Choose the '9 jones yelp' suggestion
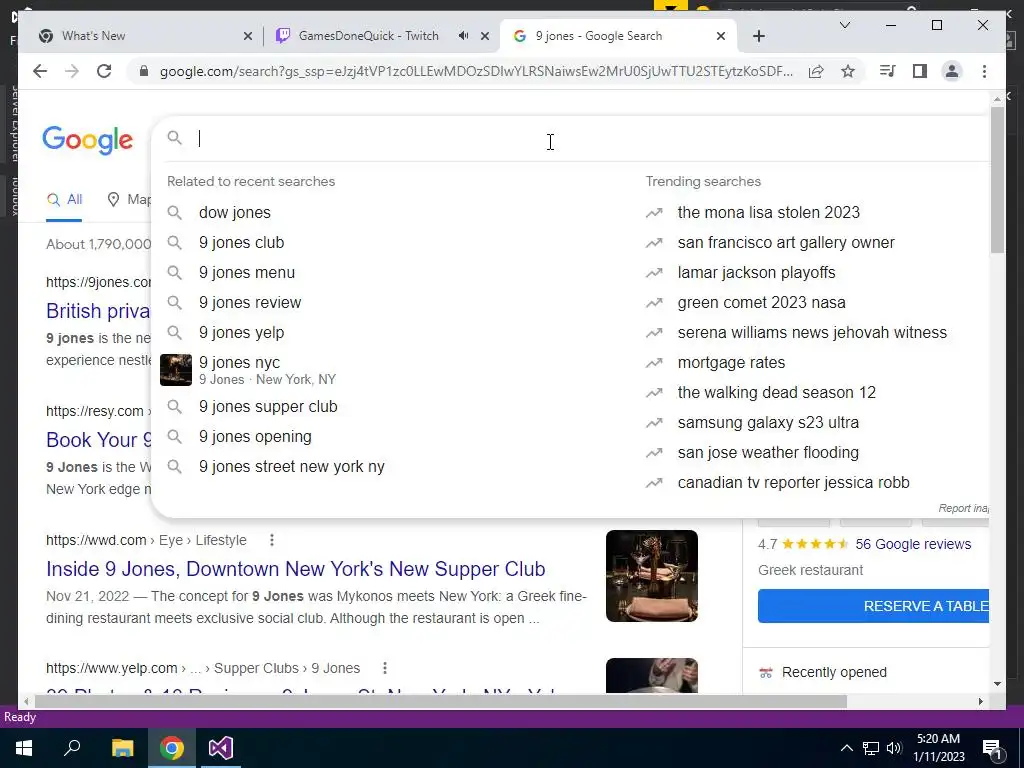Image resolution: width=1024 pixels, height=768 pixels. (x=242, y=332)
